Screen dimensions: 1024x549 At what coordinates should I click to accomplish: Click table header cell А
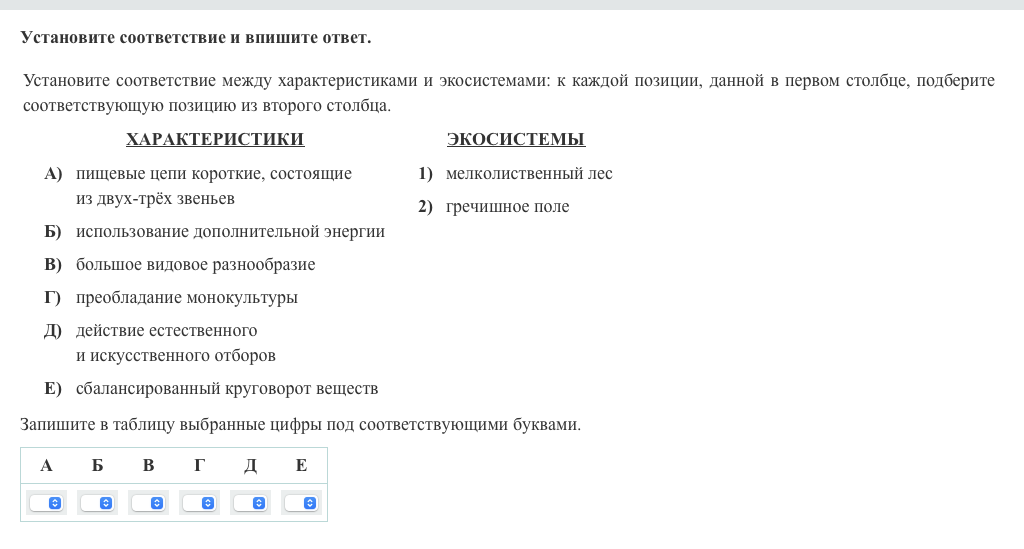(x=46, y=465)
